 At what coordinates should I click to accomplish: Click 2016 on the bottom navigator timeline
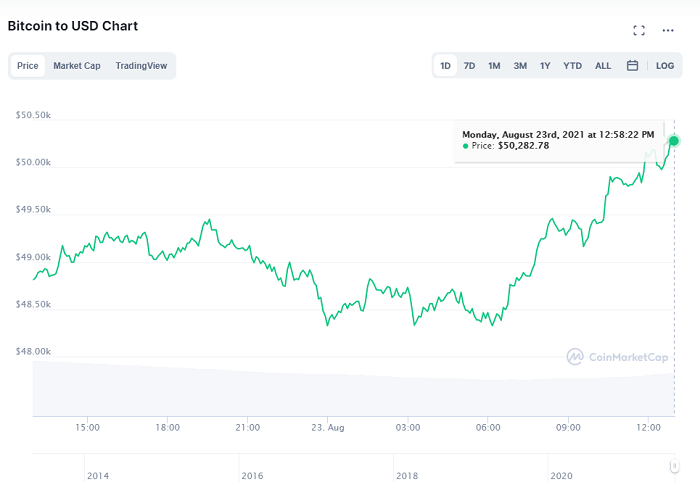(253, 476)
